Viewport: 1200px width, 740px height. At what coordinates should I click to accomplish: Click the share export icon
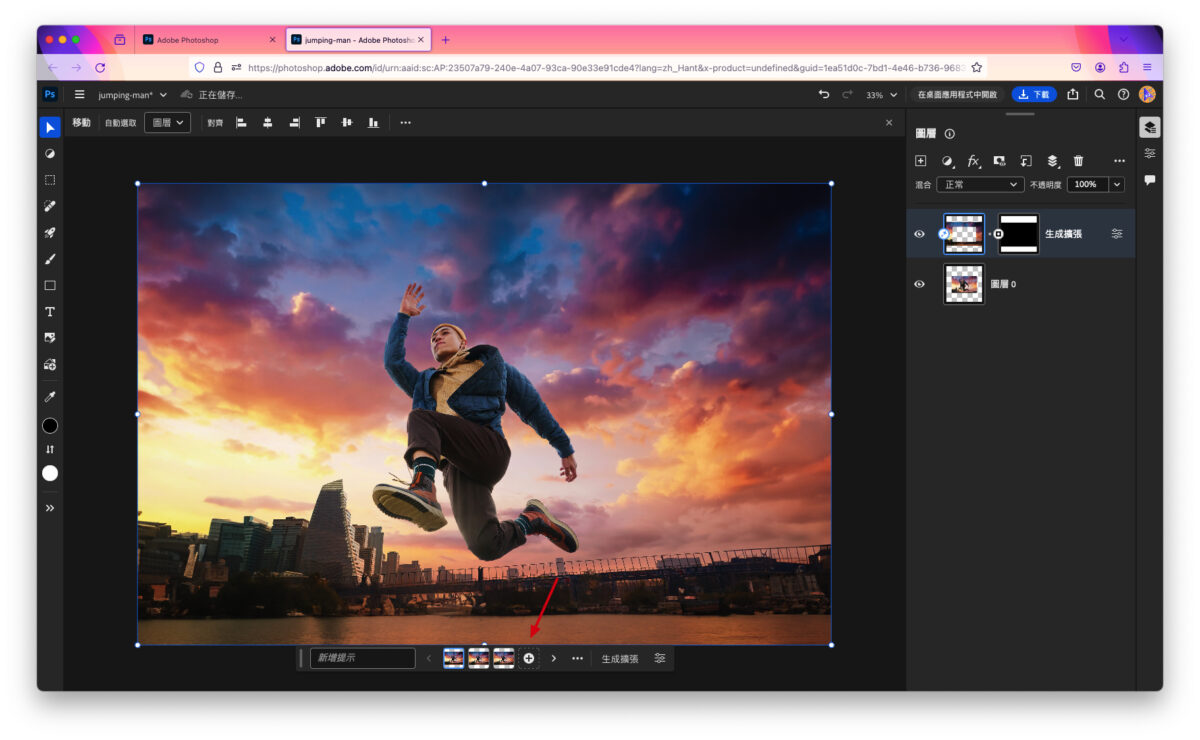pyautogui.click(x=1073, y=94)
